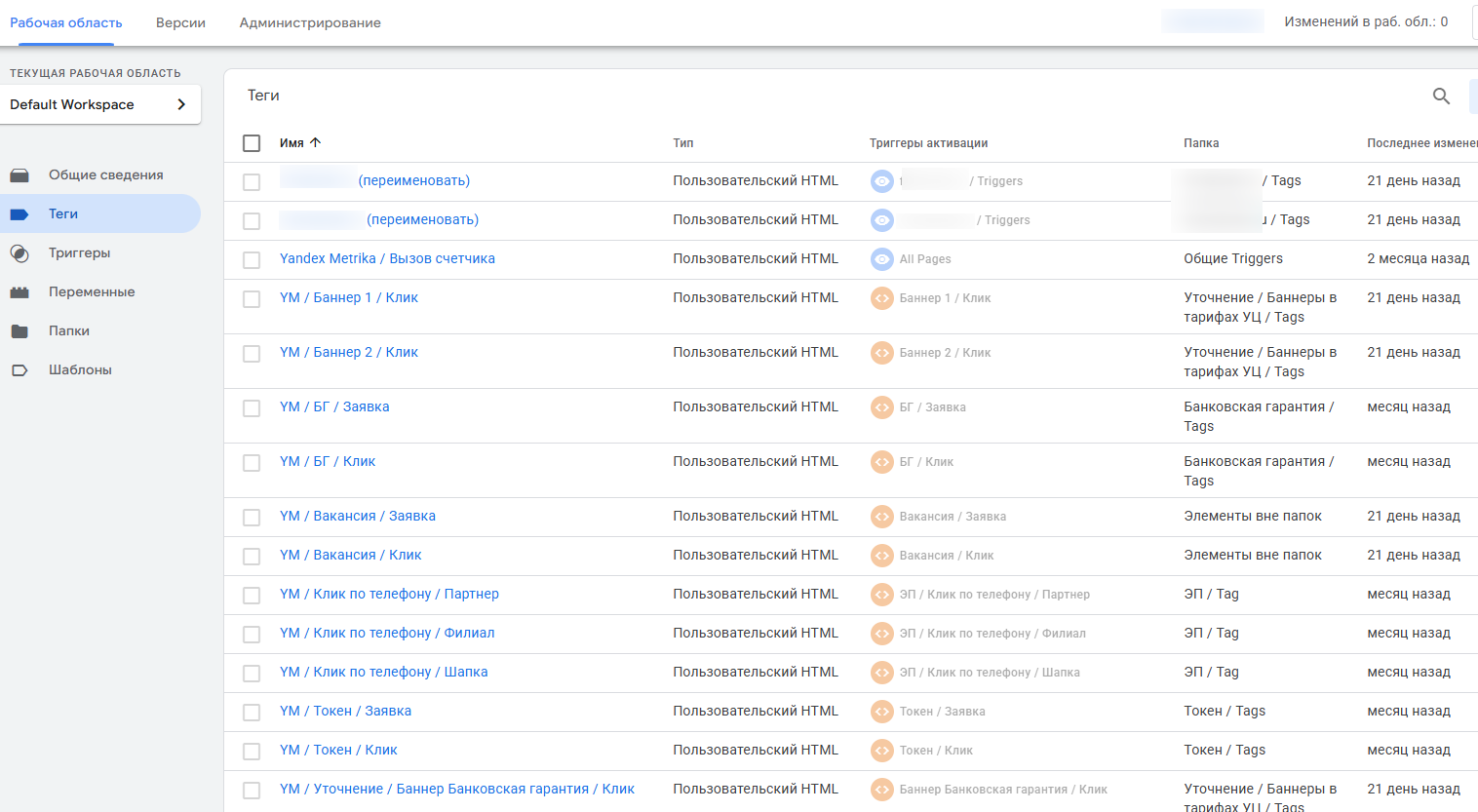Screen dimensions: 1478x812
Task: Click the Переменные sidebar icon
Action: pyautogui.click(x=21, y=290)
